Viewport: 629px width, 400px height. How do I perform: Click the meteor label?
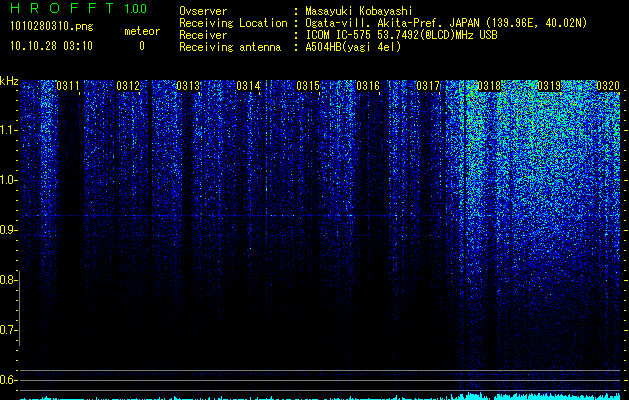142,31
